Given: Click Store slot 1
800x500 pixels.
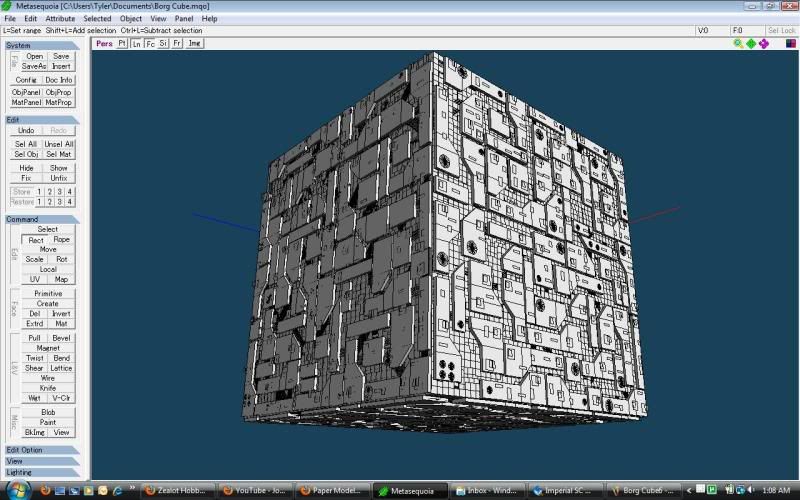Looking at the screenshot, I should coord(39,192).
